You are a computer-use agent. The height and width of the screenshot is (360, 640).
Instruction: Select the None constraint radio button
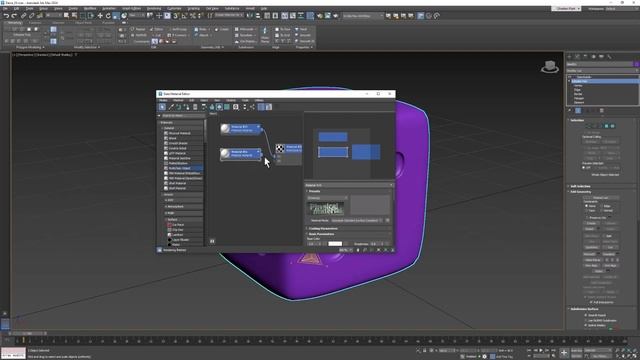(587, 206)
